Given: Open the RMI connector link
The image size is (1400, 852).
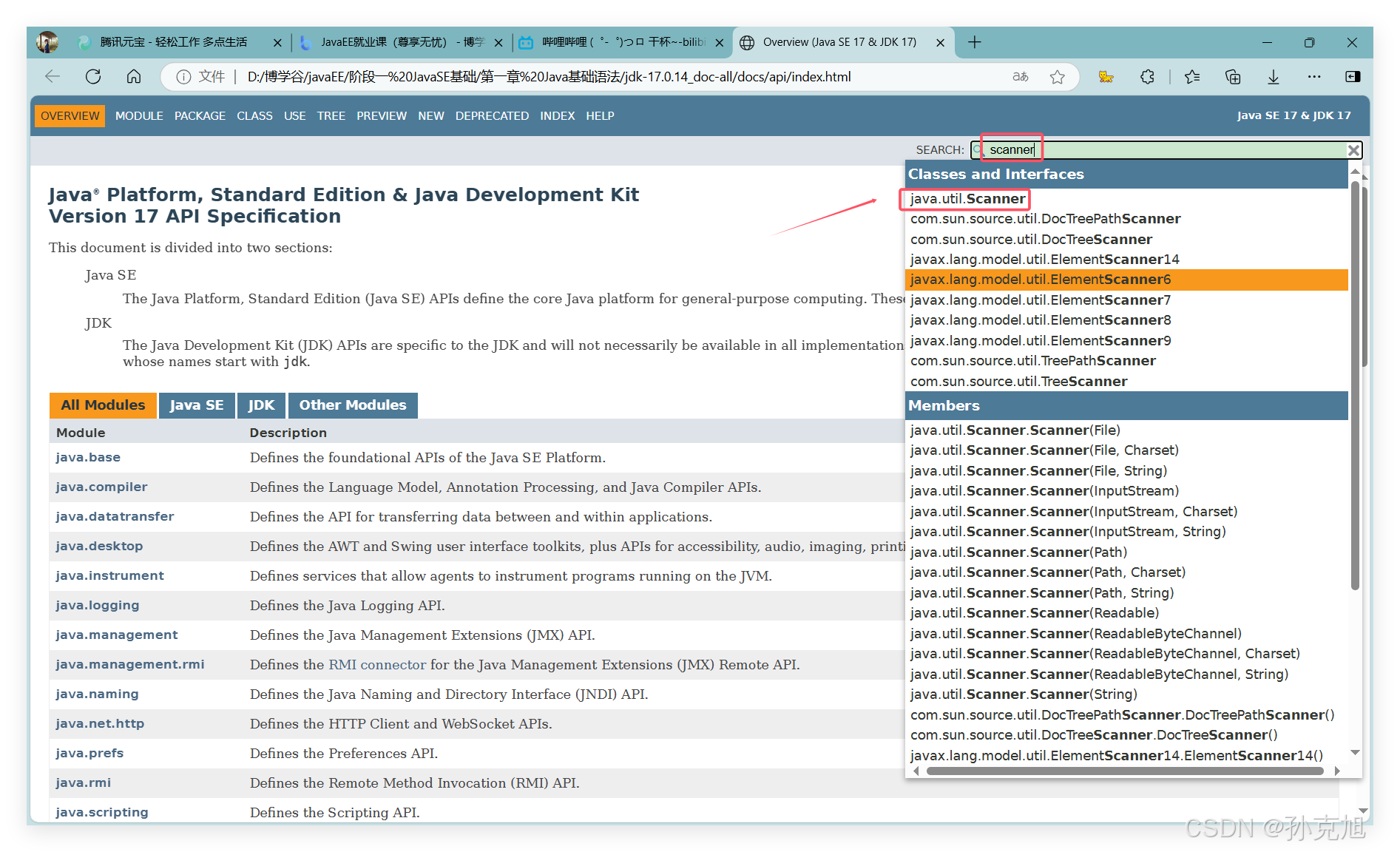Looking at the screenshot, I should (377, 665).
